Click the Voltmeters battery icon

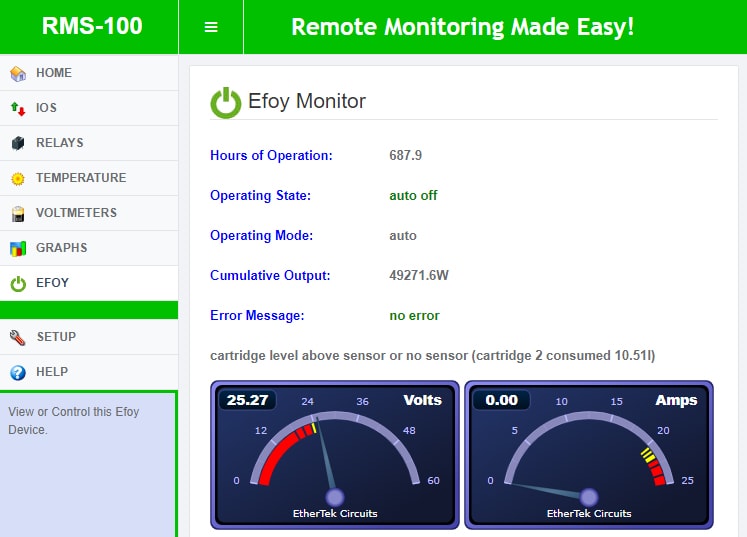(18, 213)
